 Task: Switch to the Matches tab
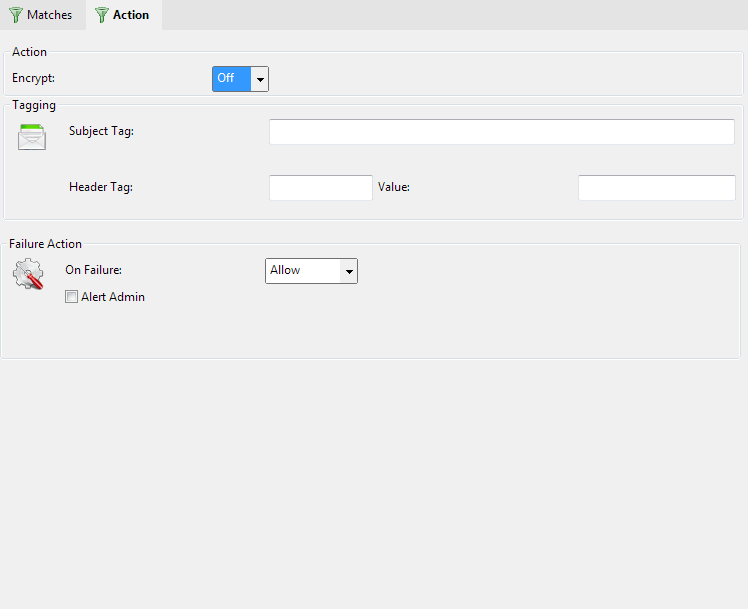pos(49,15)
